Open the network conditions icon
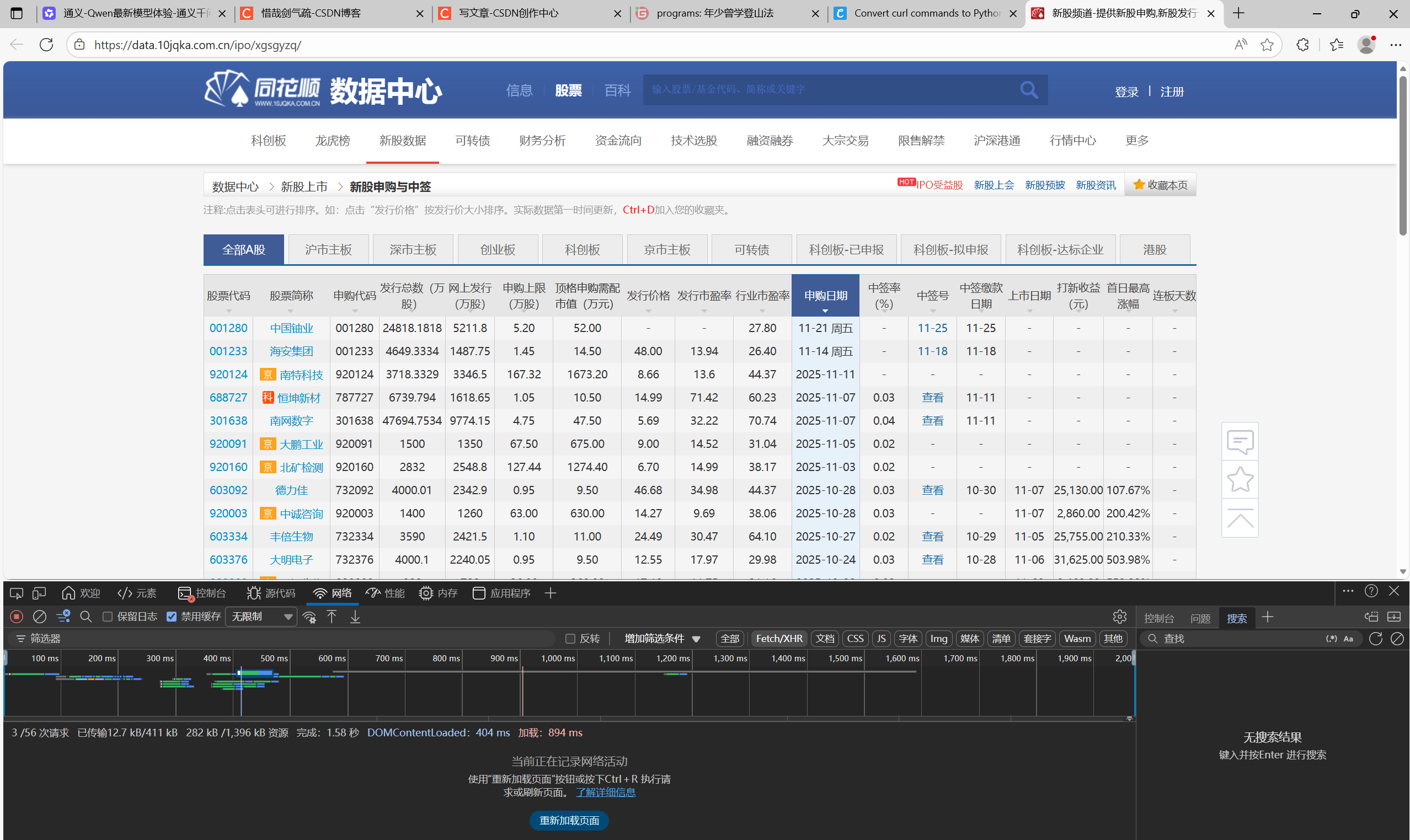Image resolution: width=1410 pixels, height=840 pixels. (309, 617)
